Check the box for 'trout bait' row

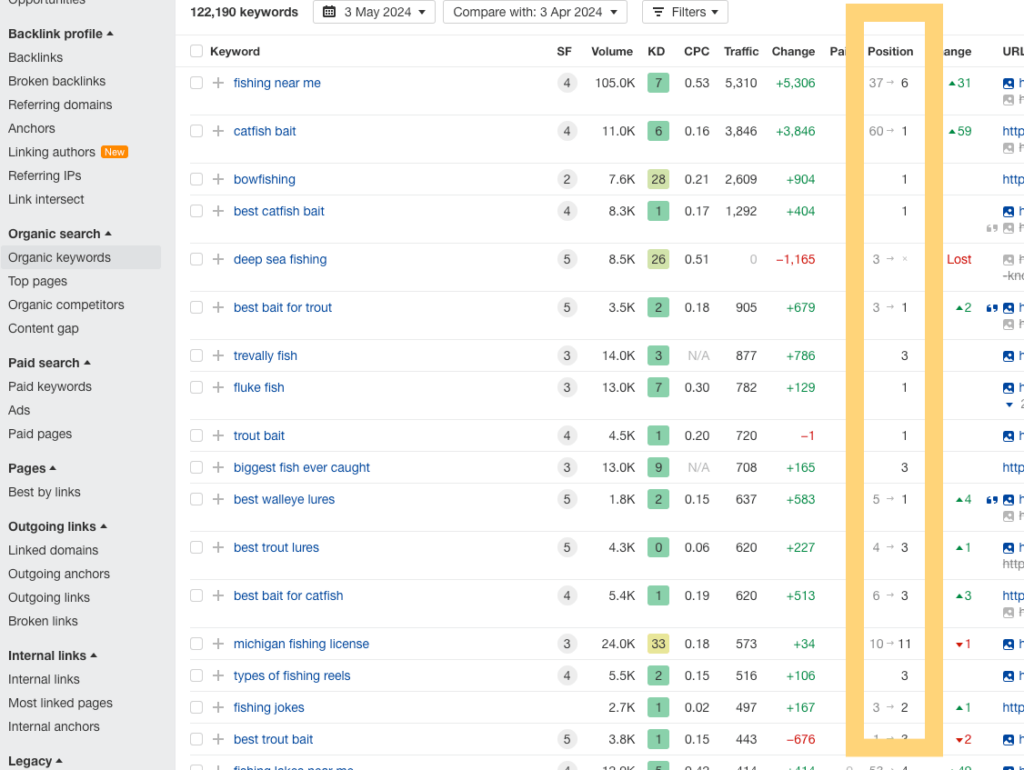(196, 436)
